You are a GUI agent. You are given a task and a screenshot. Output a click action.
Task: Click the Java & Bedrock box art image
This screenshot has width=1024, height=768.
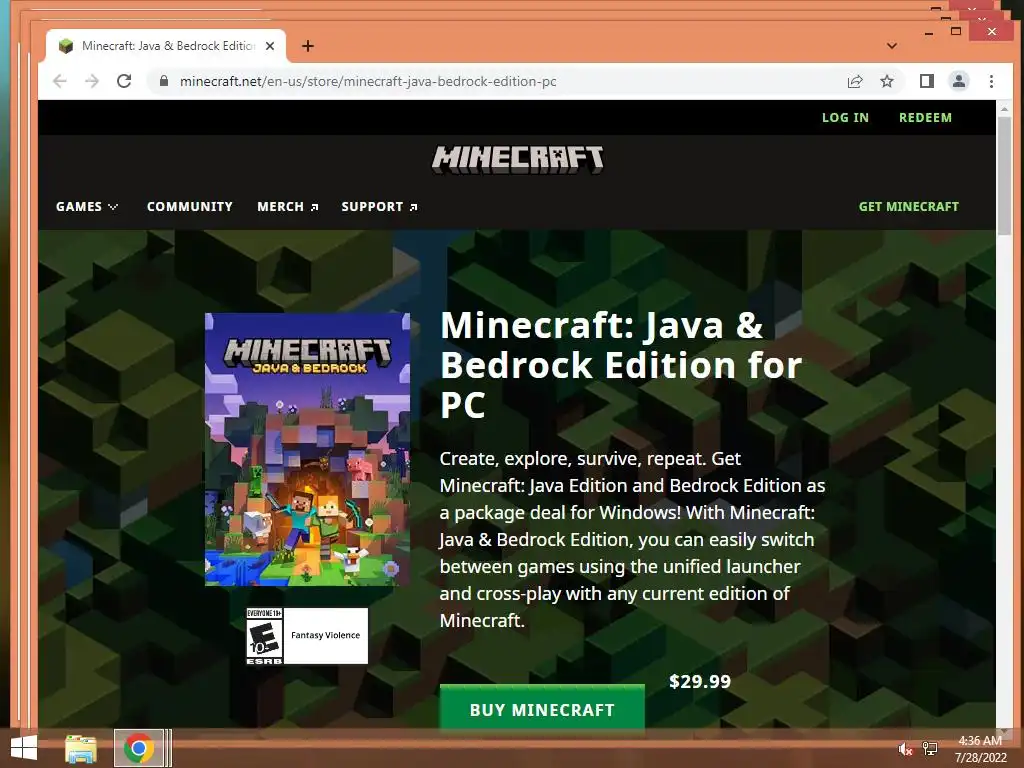coord(308,449)
